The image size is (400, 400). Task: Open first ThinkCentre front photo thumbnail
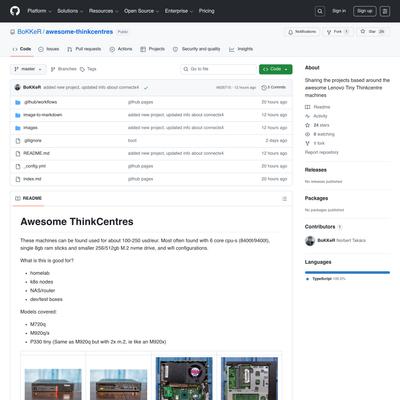(x=53, y=384)
